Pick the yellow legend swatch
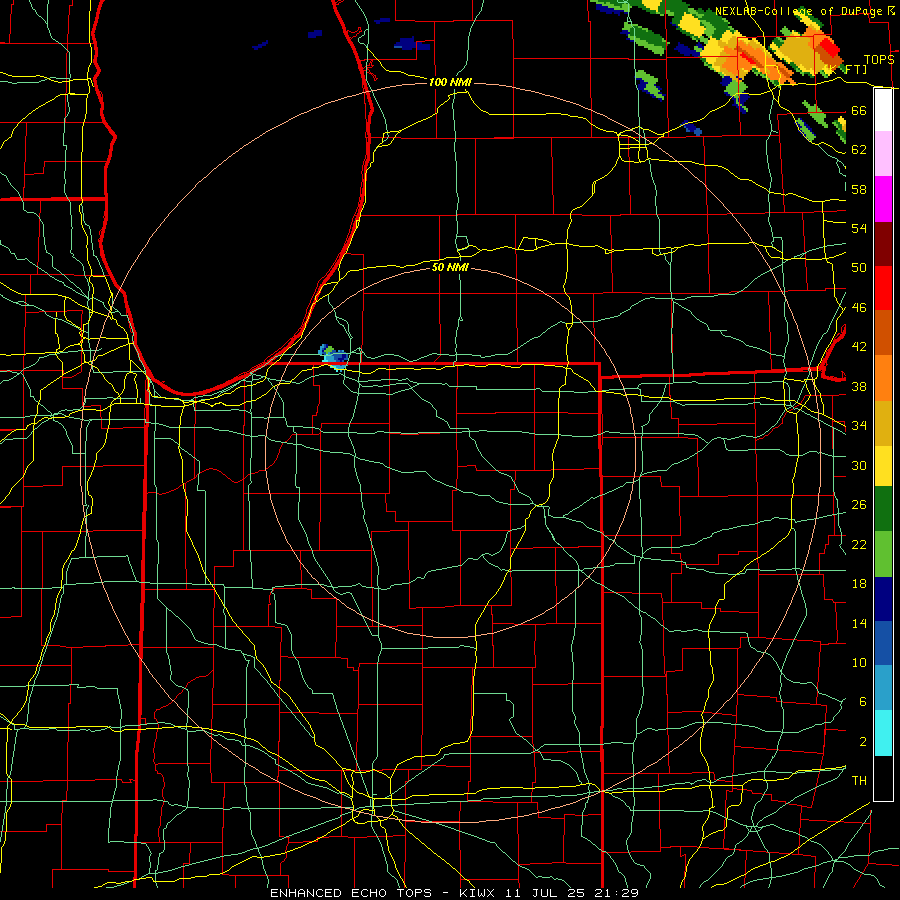 [x=883, y=465]
